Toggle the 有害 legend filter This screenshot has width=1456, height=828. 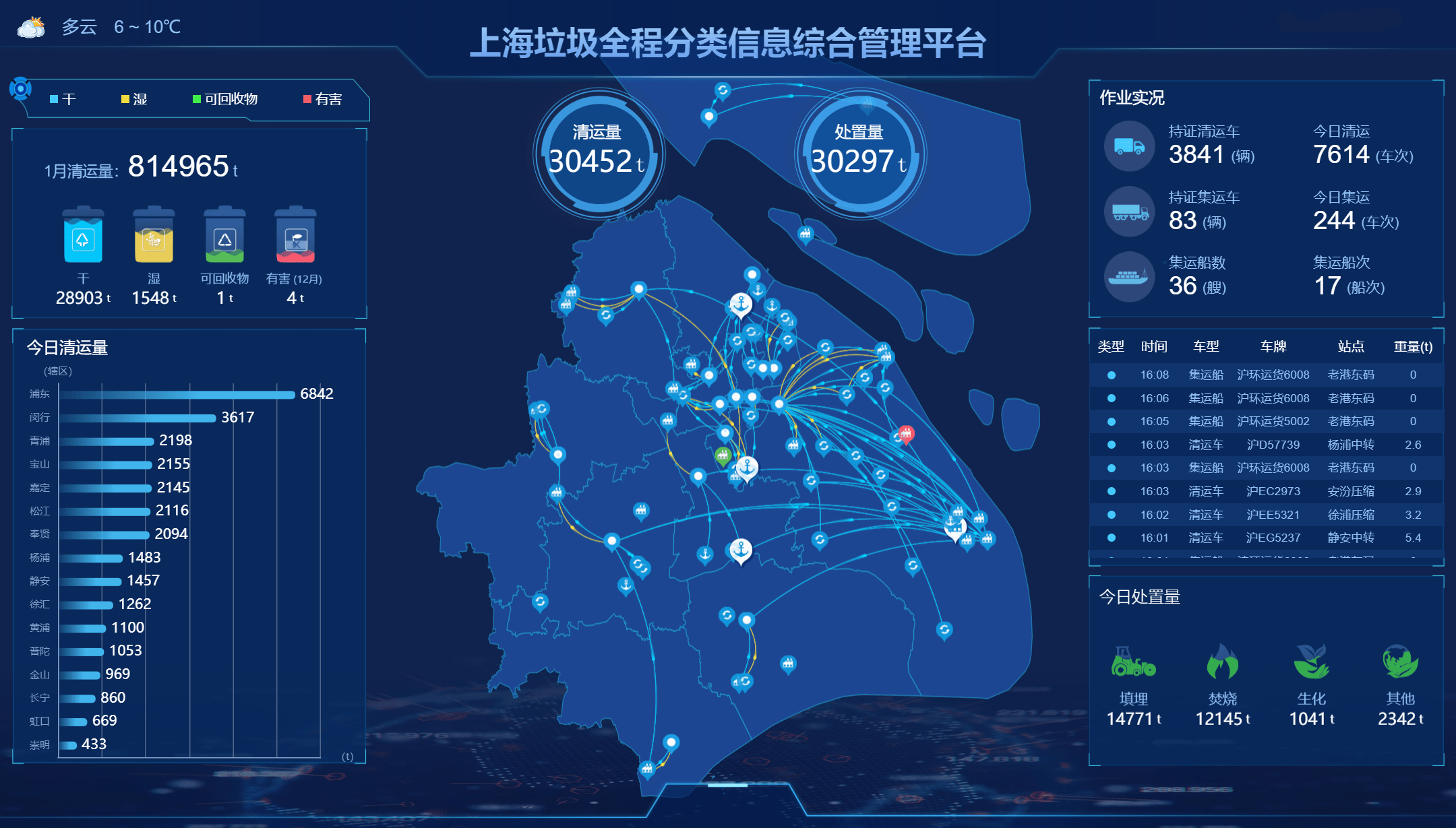[x=323, y=100]
